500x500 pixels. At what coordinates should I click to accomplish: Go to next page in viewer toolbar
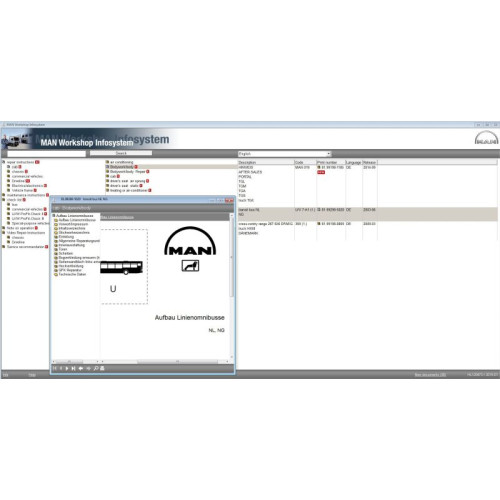67,368
